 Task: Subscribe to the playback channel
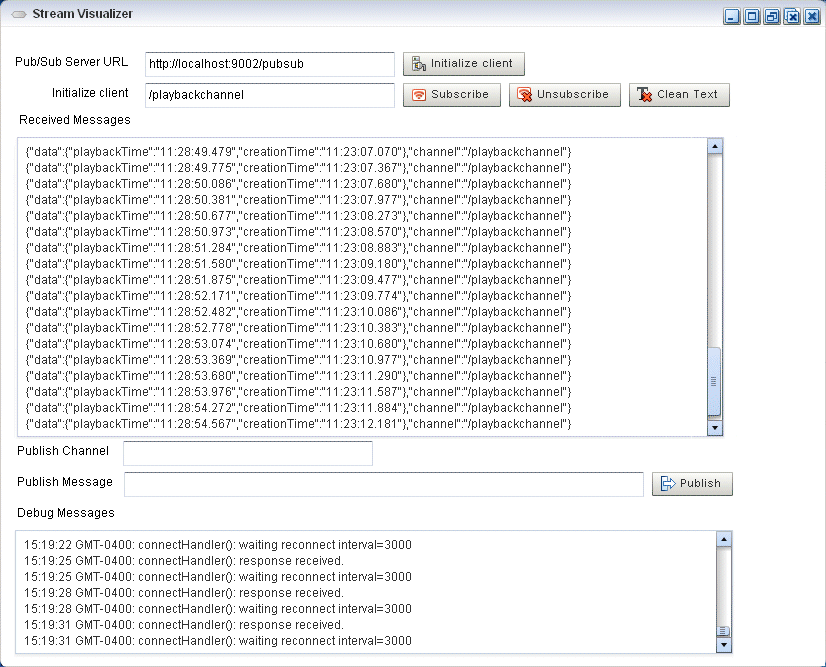click(451, 95)
